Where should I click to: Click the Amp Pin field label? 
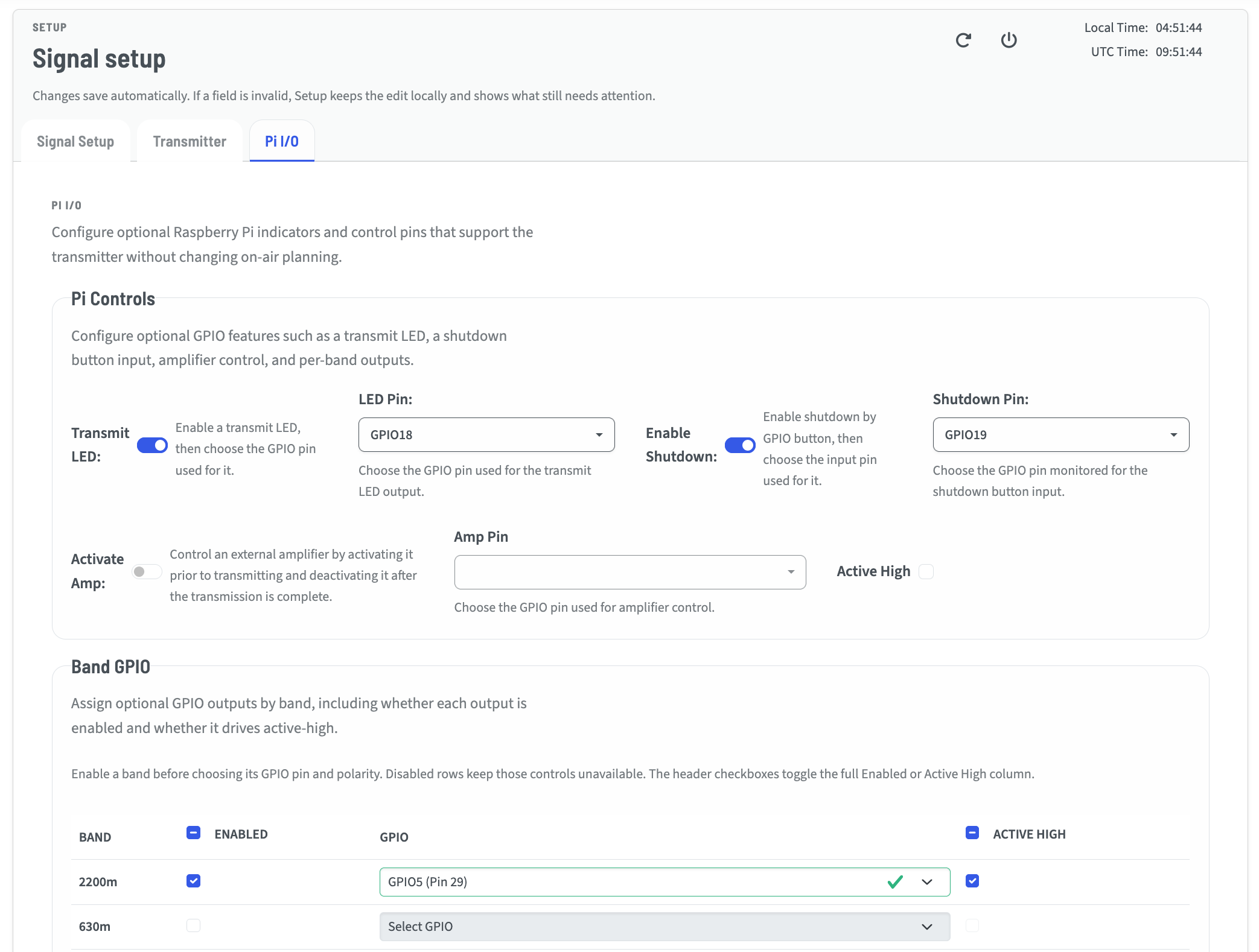481,537
